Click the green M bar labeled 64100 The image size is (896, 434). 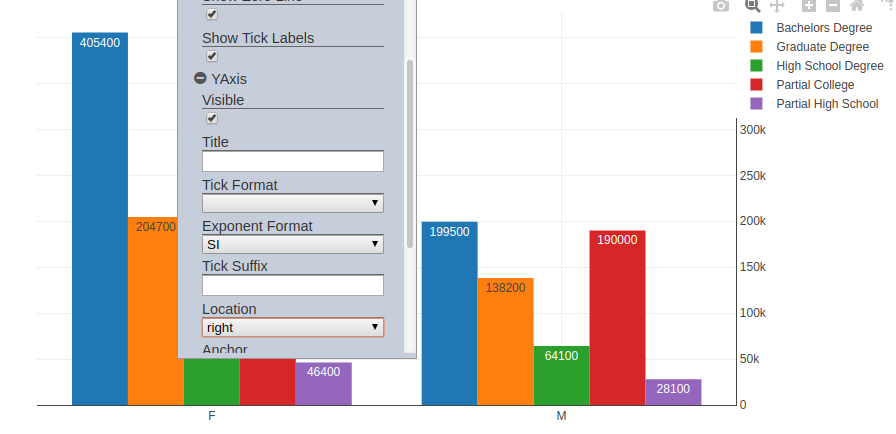562,376
